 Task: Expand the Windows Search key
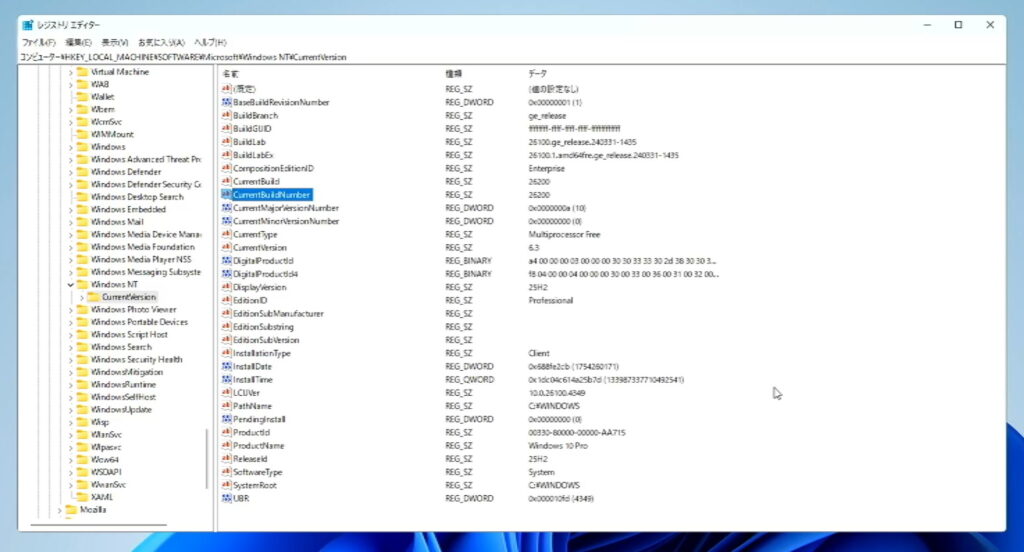tap(71, 347)
